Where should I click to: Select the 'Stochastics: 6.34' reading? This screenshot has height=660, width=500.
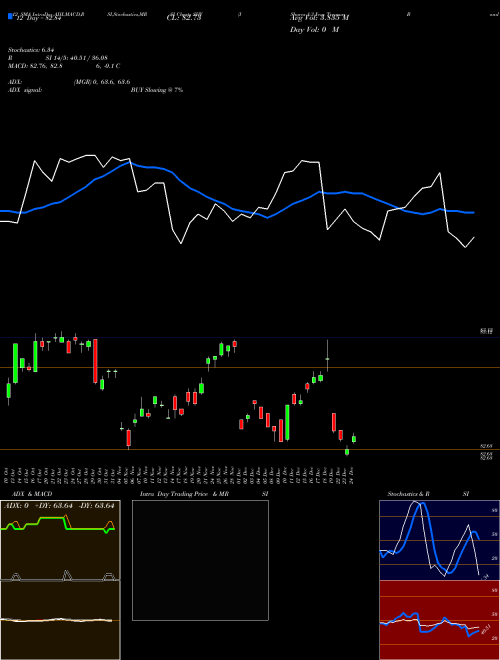tap(32, 50)
